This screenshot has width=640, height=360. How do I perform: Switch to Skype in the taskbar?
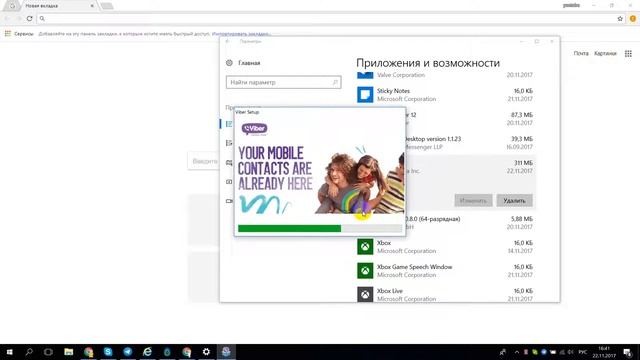108,352
